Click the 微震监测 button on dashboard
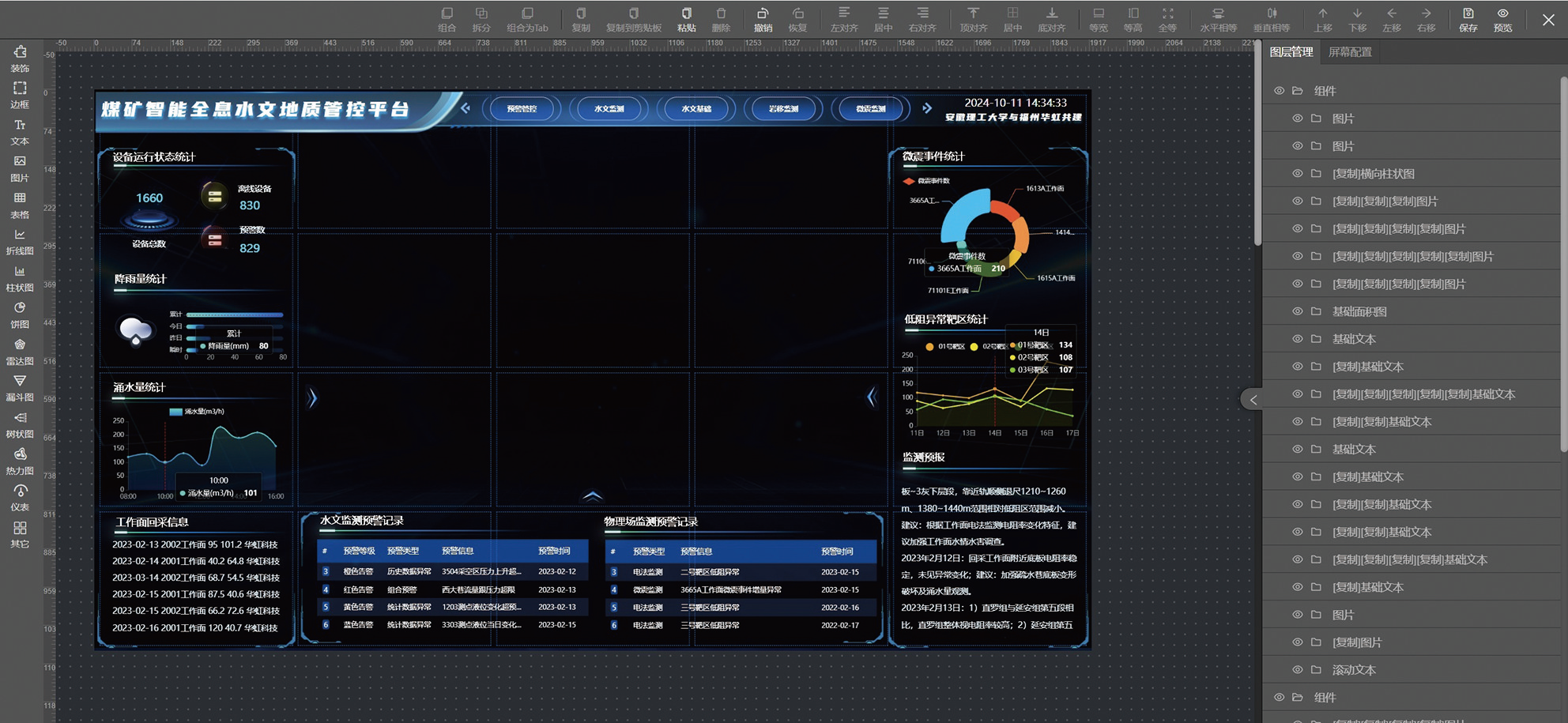This screenshot has height=723, width=1568. (871, 109)
